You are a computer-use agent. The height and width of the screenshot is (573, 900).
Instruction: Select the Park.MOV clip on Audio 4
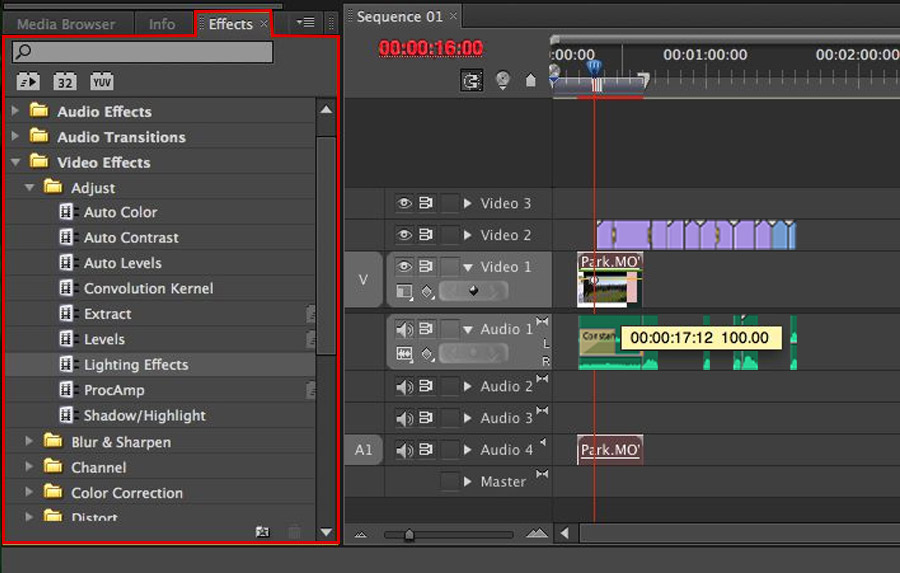pos(610,450)
